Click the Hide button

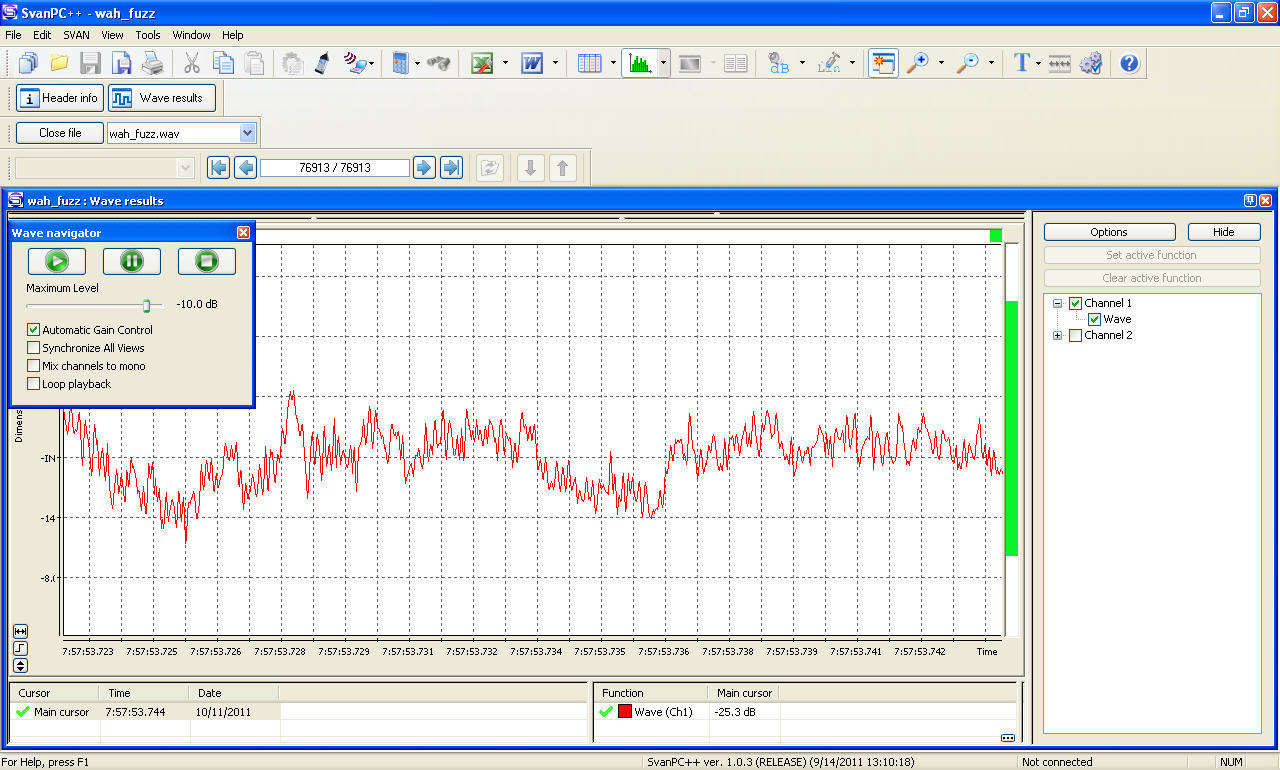click(1224, 232)
